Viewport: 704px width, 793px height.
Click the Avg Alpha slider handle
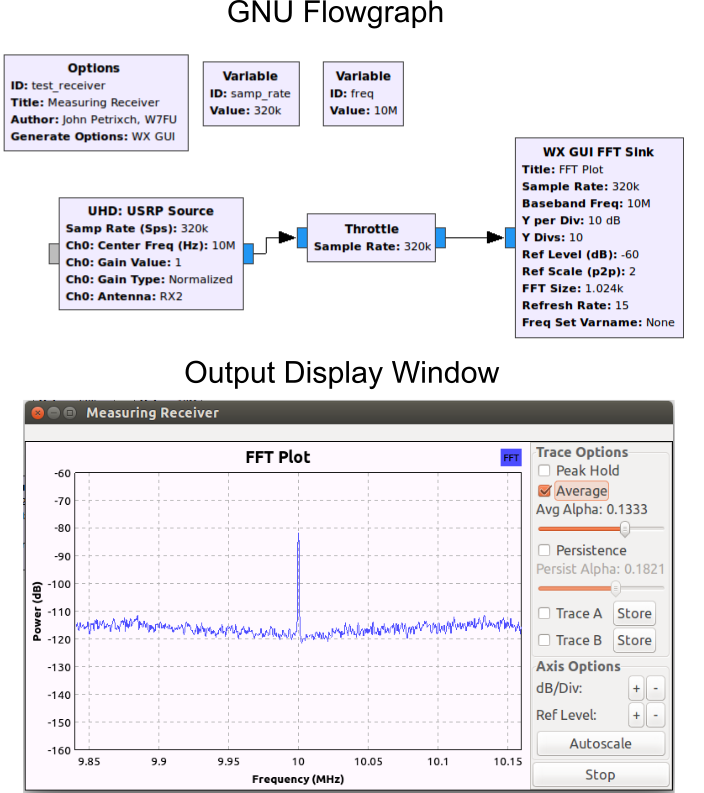coord(624,528)
